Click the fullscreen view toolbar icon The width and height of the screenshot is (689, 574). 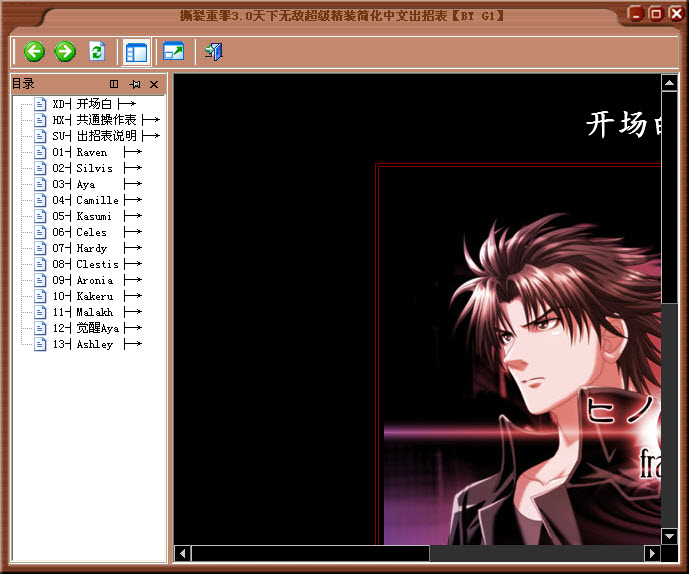click(x=174, y=51)
